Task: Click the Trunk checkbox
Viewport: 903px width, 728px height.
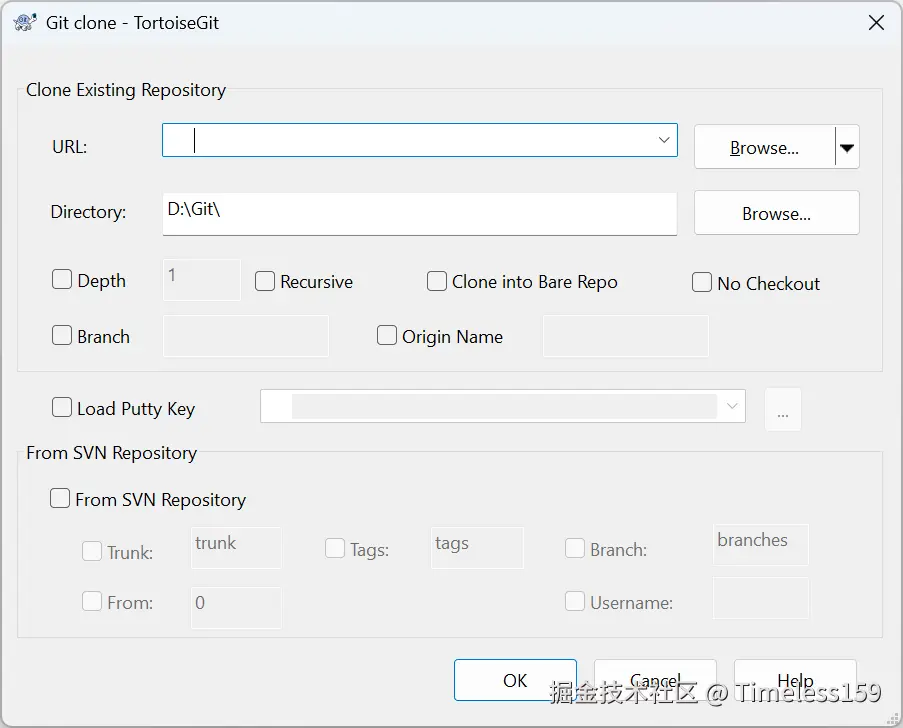Action: [92, 551]
